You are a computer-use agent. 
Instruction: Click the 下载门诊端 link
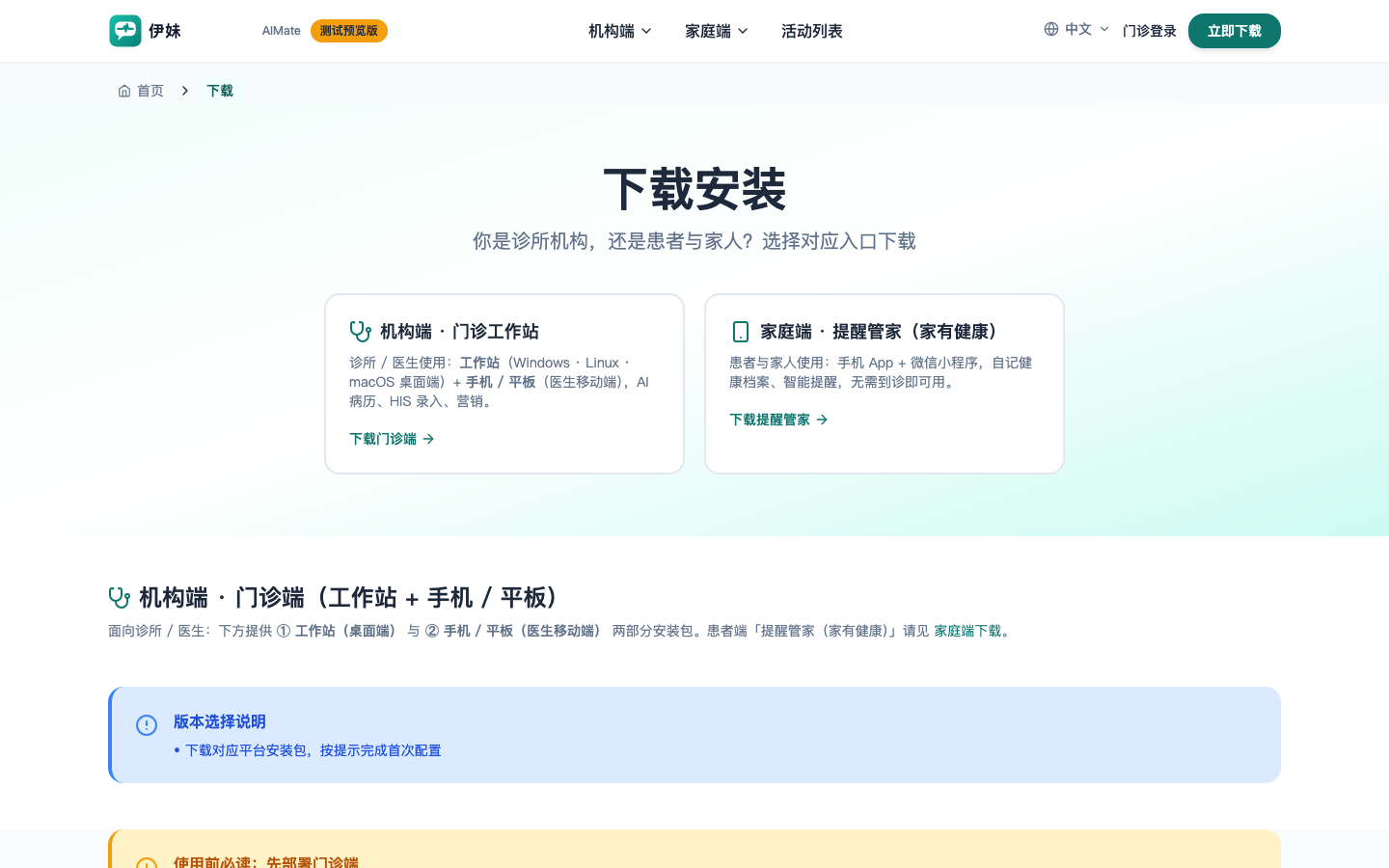tap(393, 439)
